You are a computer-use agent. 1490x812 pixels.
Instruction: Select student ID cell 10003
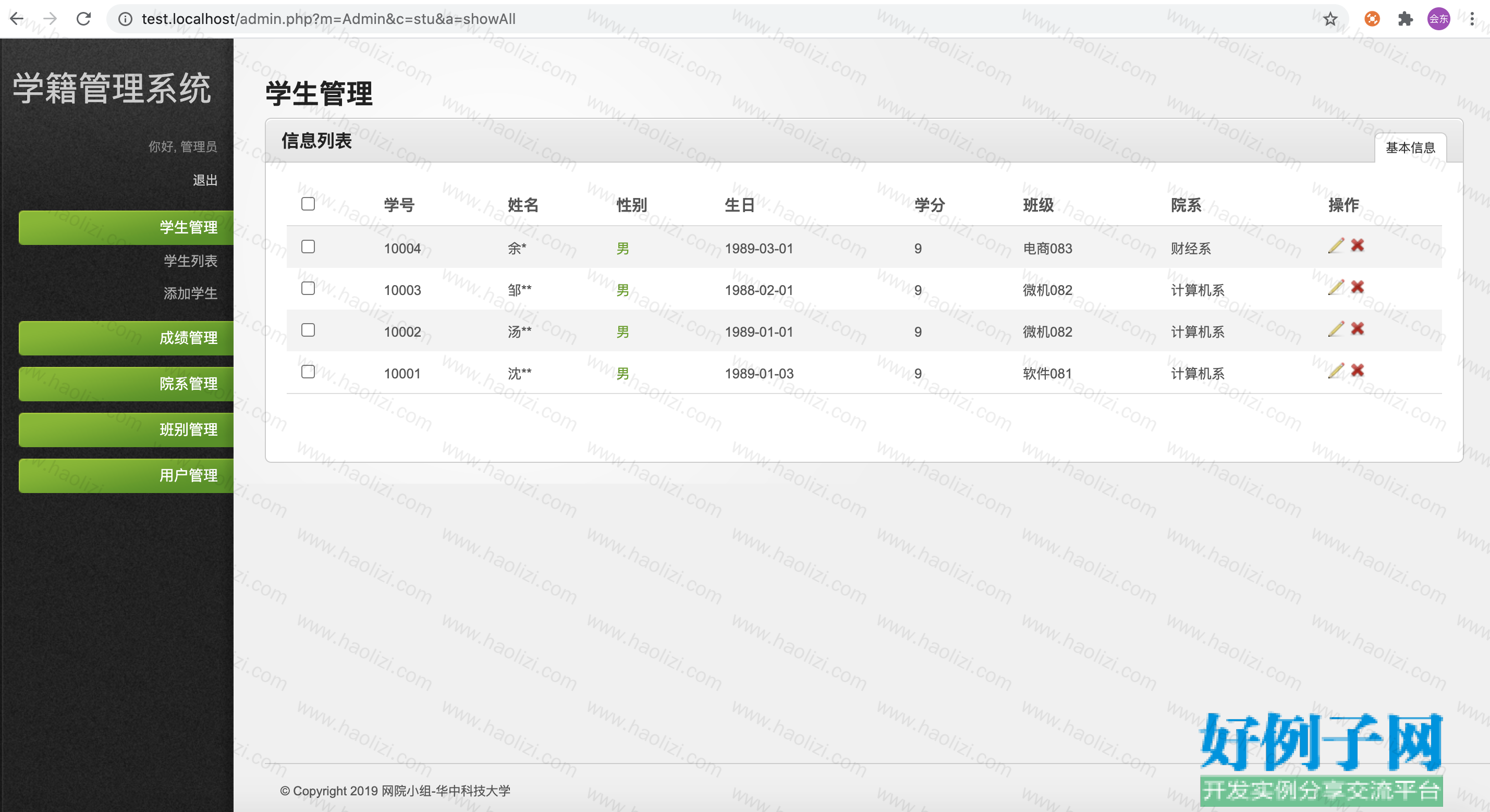(402, 290)
